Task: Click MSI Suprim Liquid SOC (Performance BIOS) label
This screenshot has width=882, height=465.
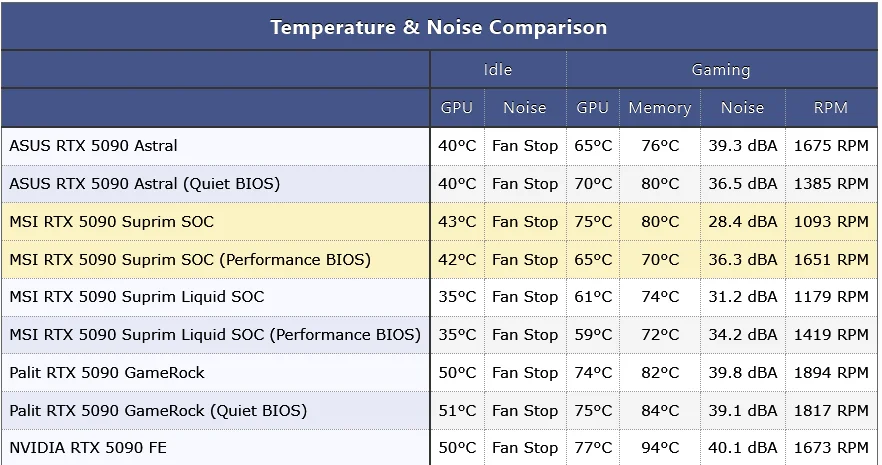Action: 215,335
